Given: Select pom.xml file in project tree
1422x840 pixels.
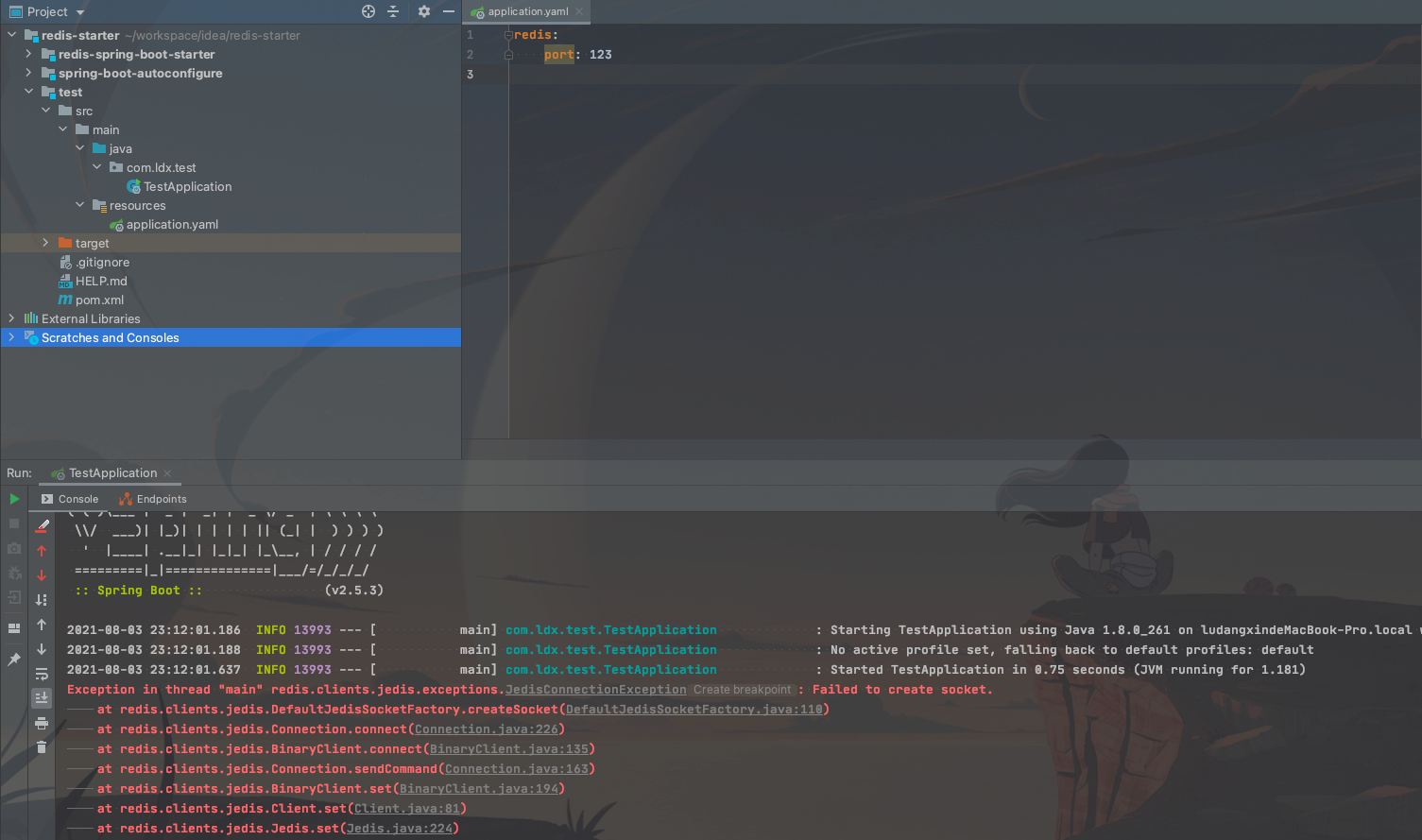Looking at the screenshot, I should point(99,300).
